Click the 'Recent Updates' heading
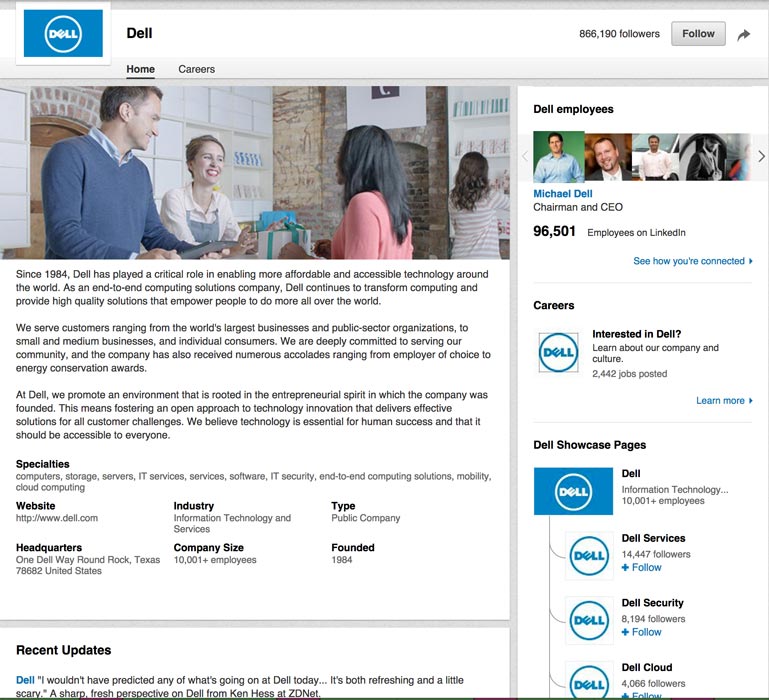 click(63, 650)
